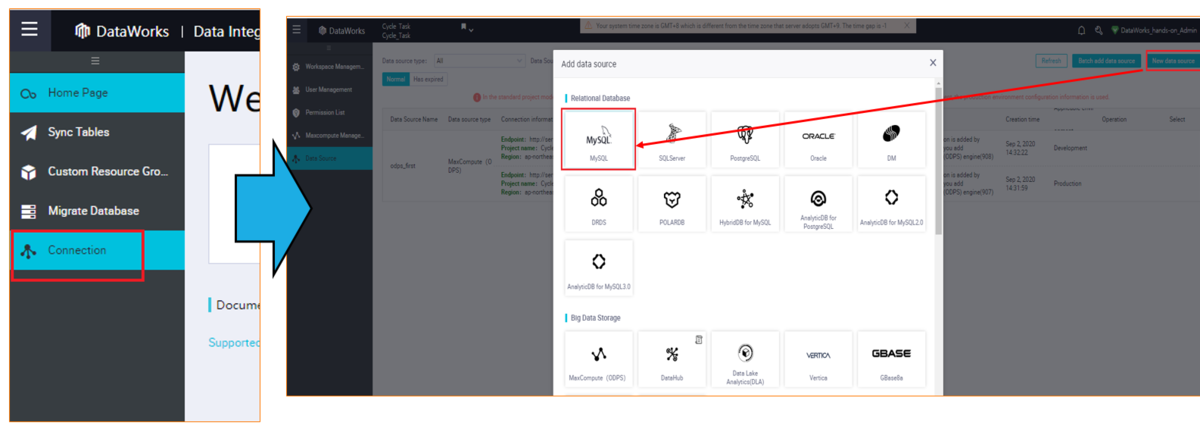Click the dialog's vertical scrollbar
This screenshot has width=1200, height=429.
point(938,160)
